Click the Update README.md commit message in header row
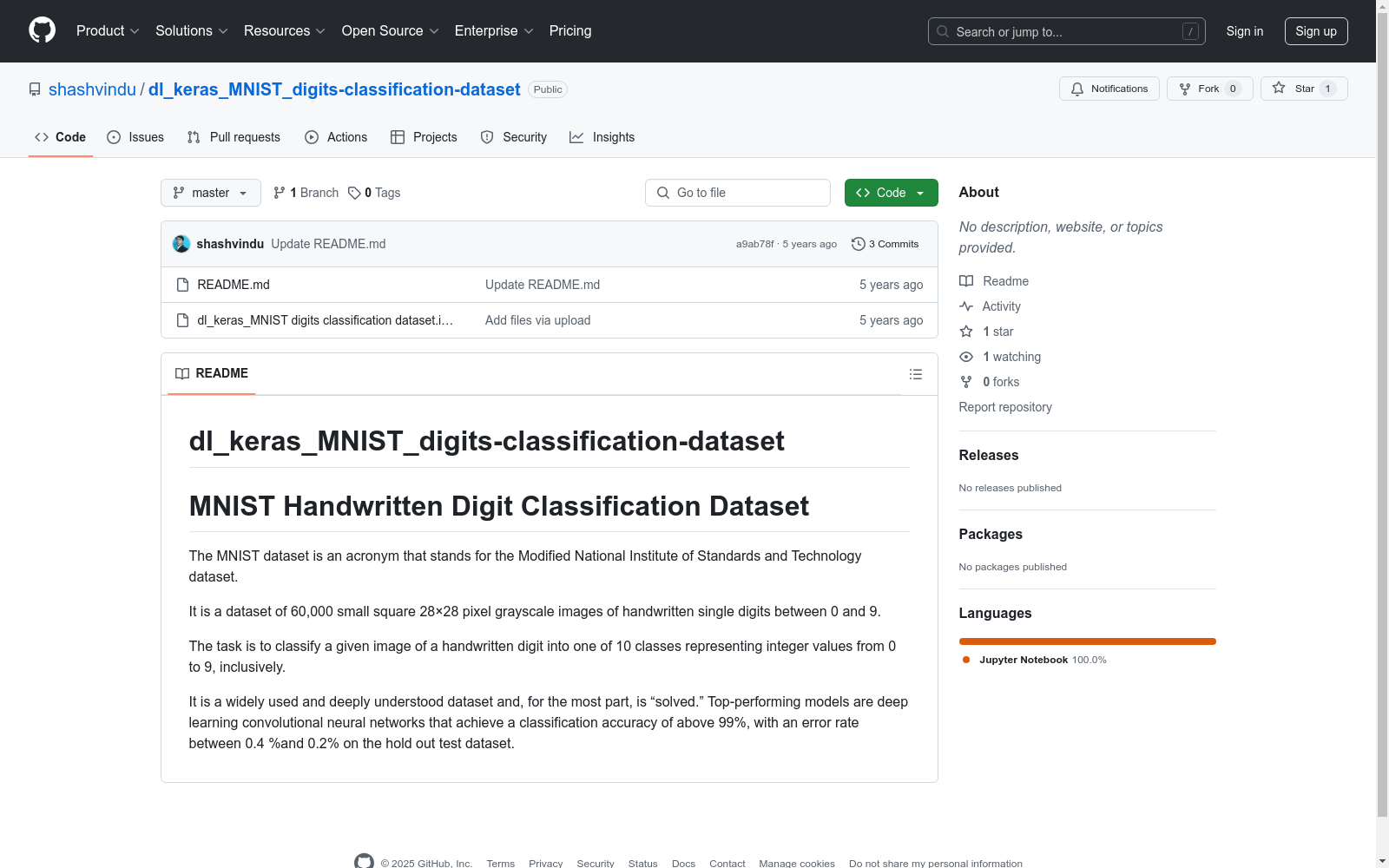This screenshot has height=868, width=1389. (328, 244)
